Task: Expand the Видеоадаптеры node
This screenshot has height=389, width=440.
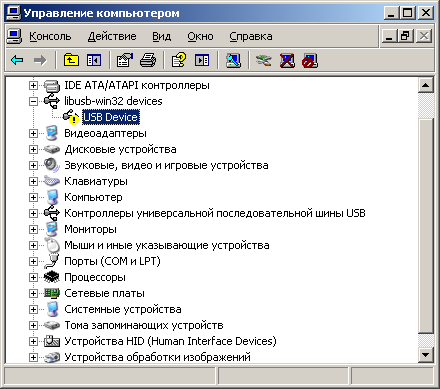Action: [33, 133]
